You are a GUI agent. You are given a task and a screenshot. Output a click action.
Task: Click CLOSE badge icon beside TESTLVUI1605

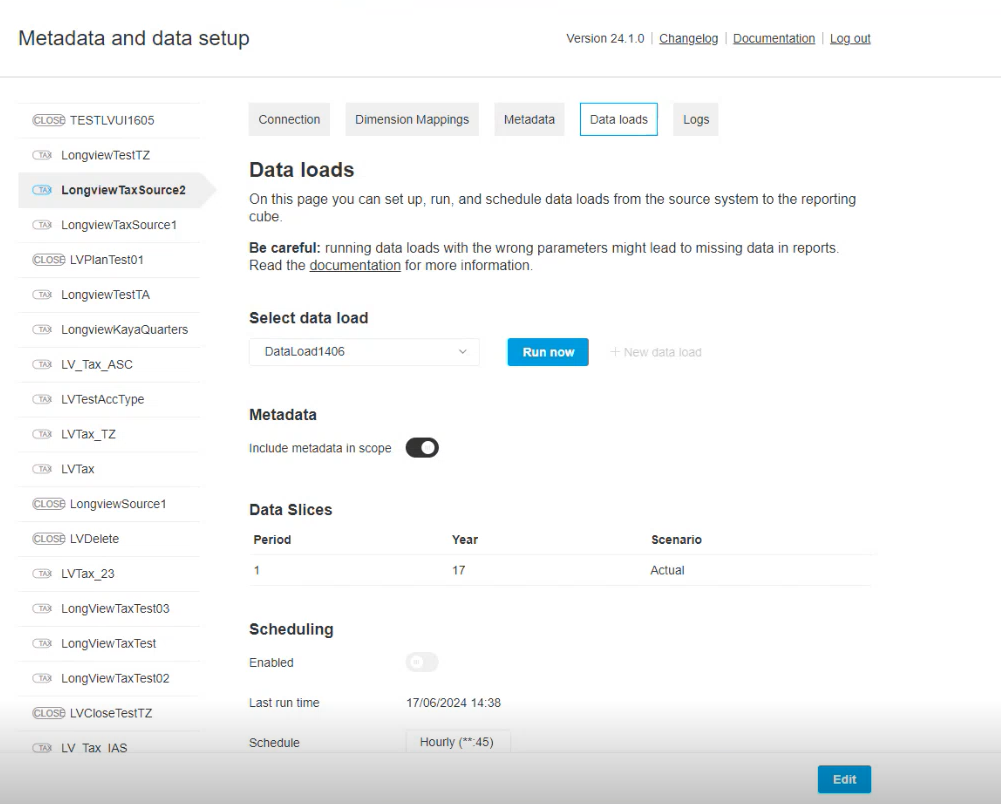(49, 120)
